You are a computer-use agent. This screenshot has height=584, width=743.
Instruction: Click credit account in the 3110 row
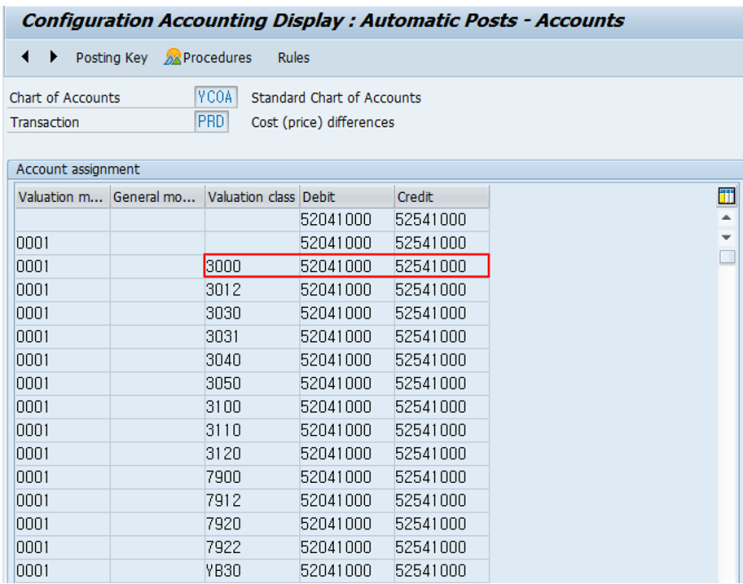coord(442,430)
